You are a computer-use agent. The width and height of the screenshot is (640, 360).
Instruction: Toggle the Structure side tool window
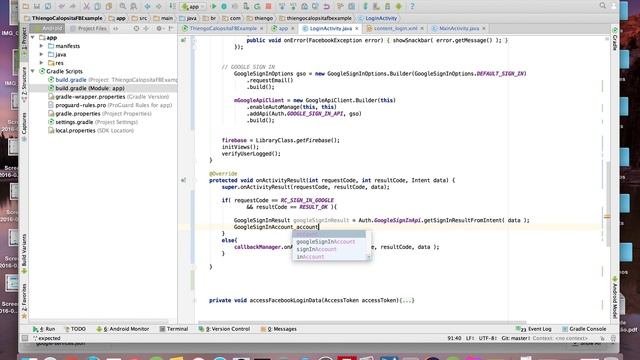tap(24, 84)
